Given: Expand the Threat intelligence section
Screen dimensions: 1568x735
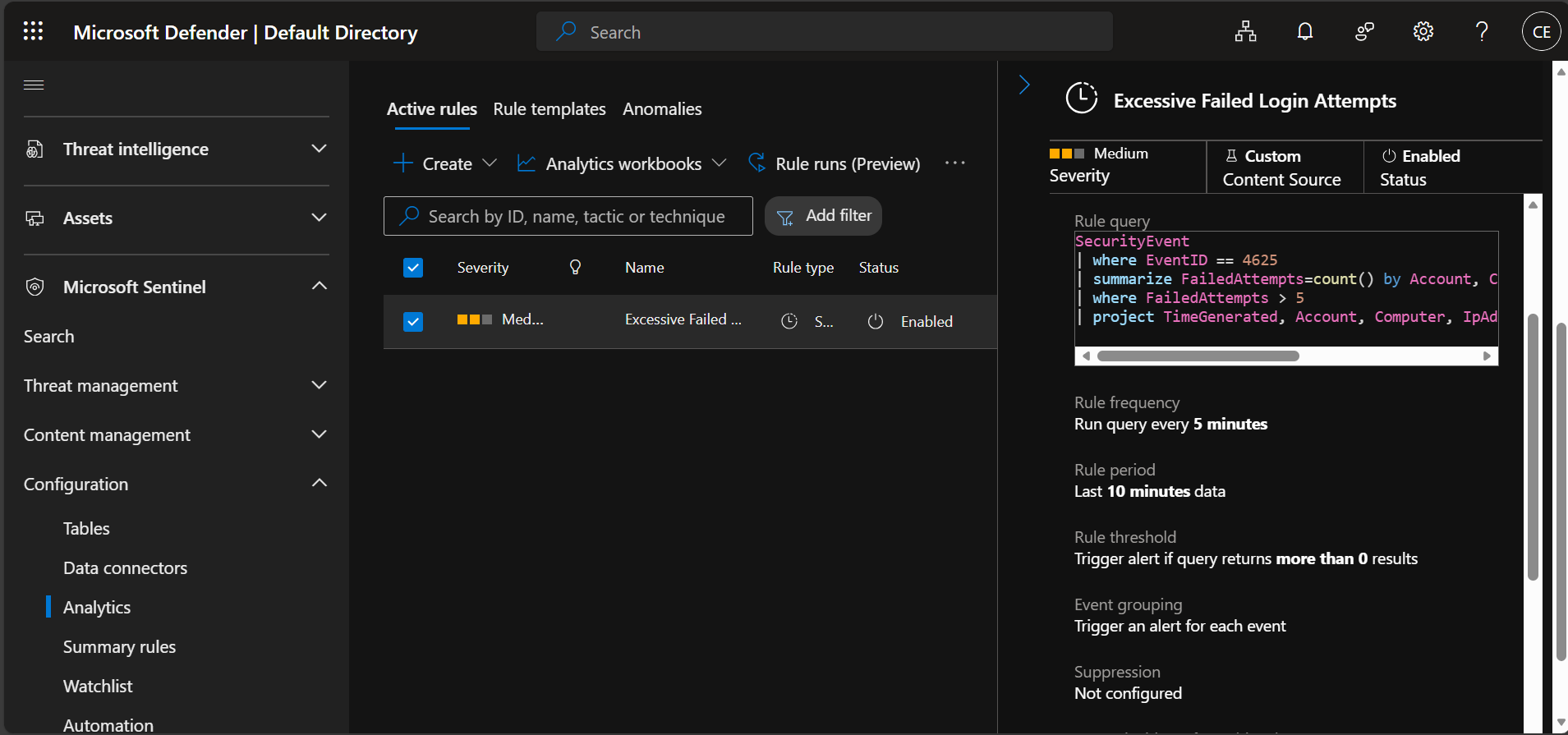Looking at the screenshot, I should [320, 149].
